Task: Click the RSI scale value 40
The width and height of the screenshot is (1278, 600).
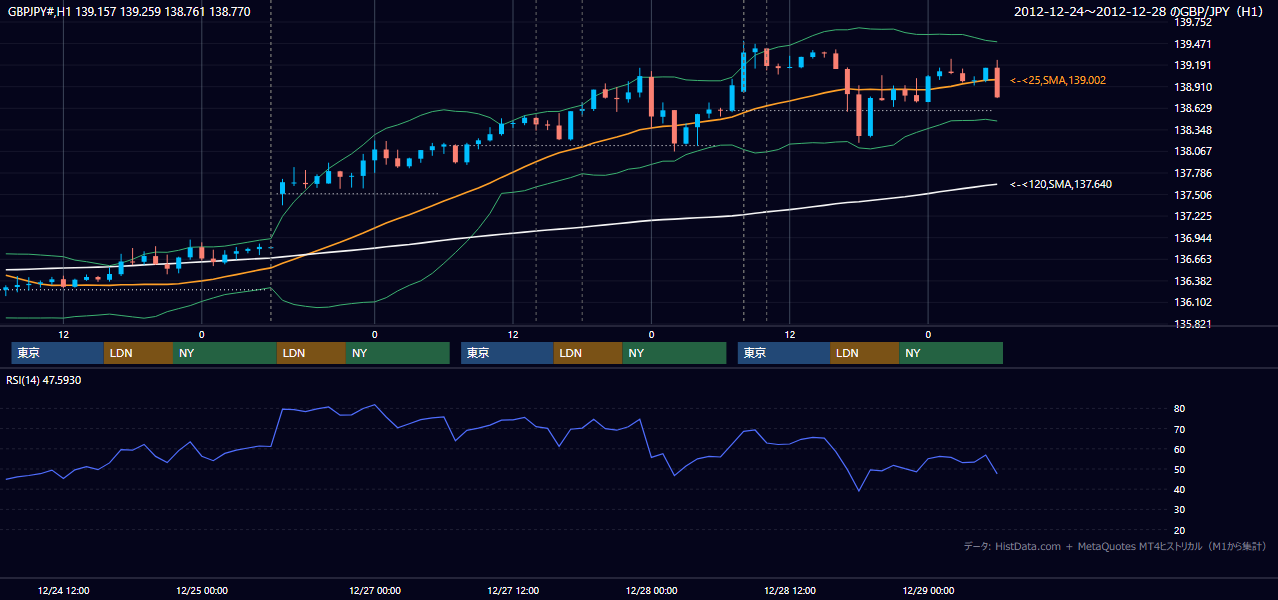Action: [x=1180, y=489]
